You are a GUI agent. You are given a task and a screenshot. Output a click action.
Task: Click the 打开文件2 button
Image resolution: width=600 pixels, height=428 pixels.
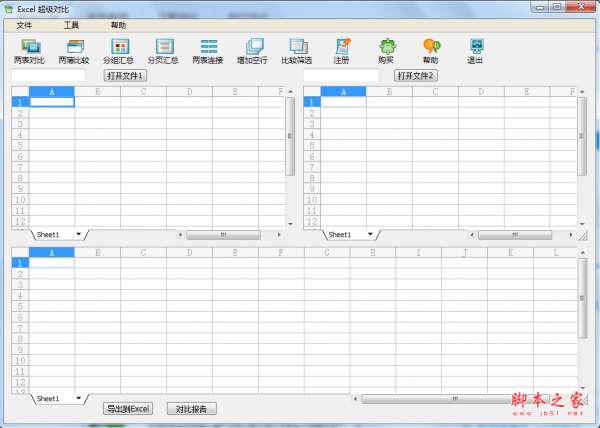tap(416, 75)
